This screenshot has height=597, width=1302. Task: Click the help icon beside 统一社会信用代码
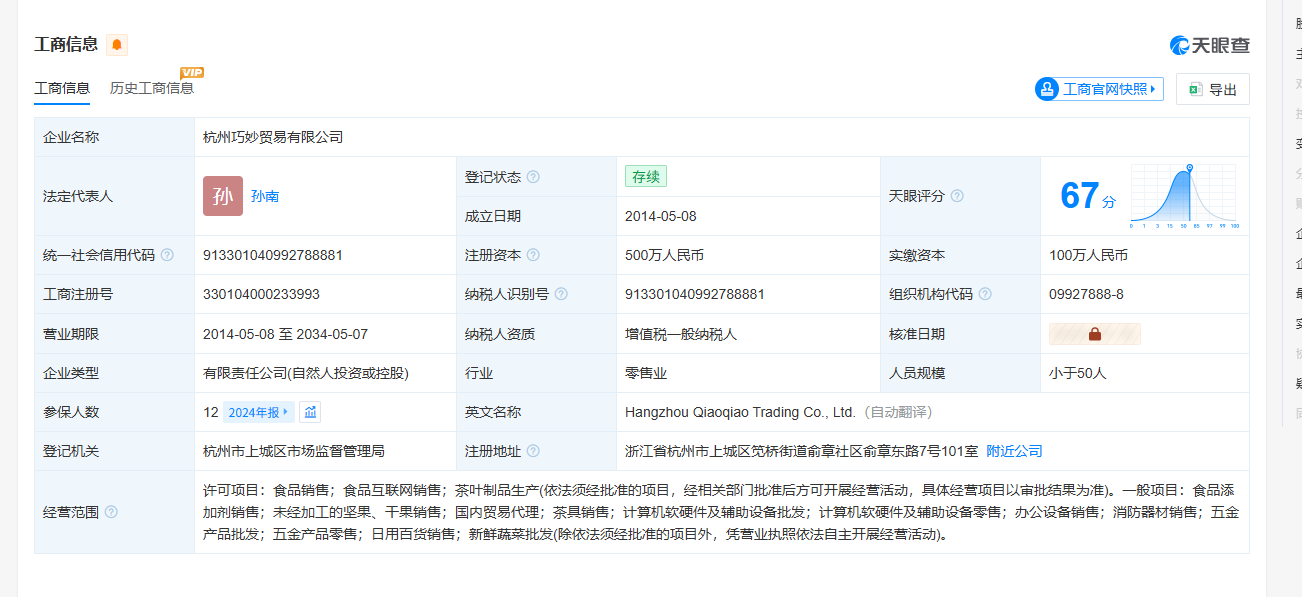click(167, 255)
